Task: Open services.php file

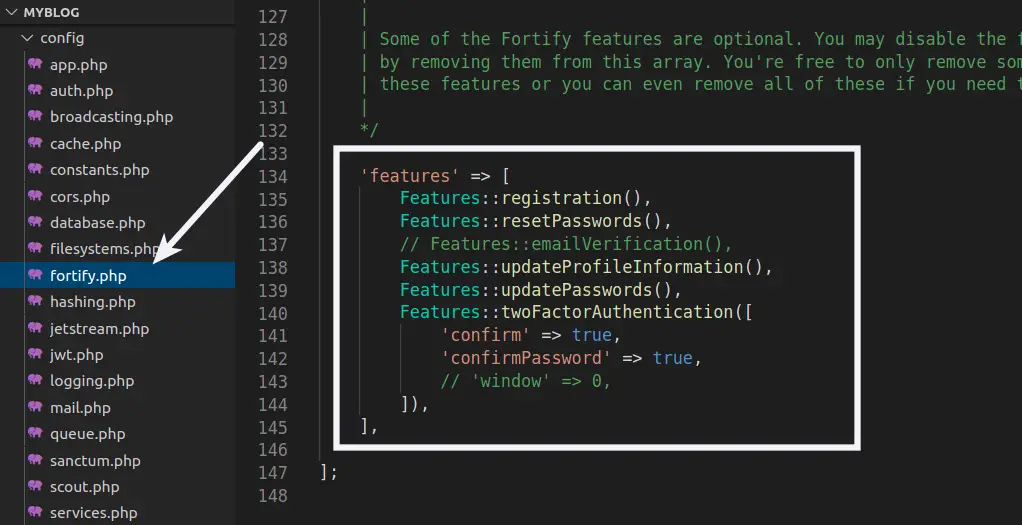Action: [x=93, y=513]
